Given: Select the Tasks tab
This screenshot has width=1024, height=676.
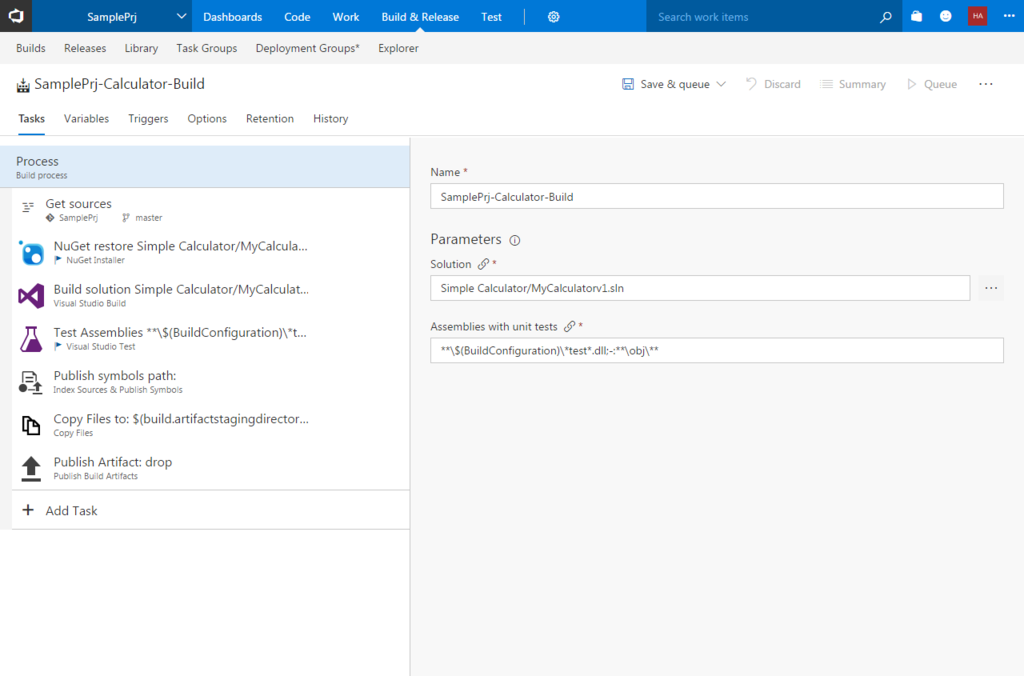Looking at the screenshot, I should (x=31, y=119).
